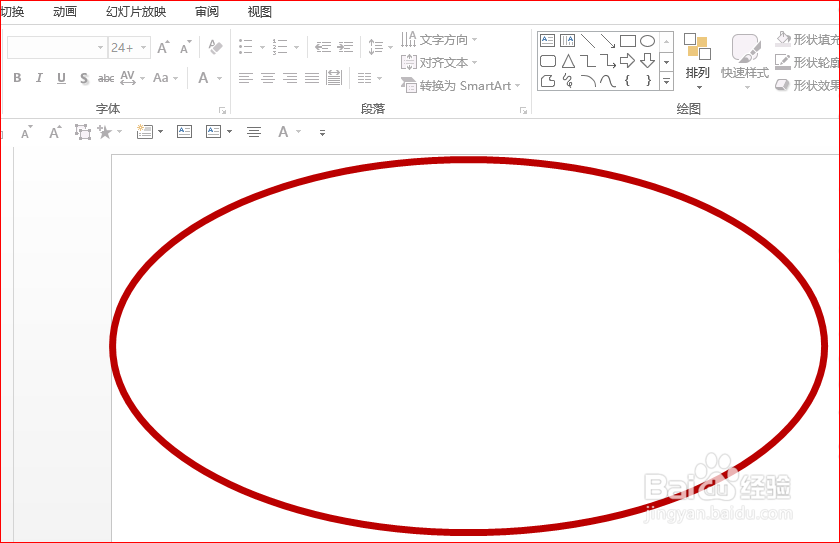Open 文字方向 text direction dropdown
This screenshot has height=543, width=840.
pyautogui.click(x=439, y=40)
